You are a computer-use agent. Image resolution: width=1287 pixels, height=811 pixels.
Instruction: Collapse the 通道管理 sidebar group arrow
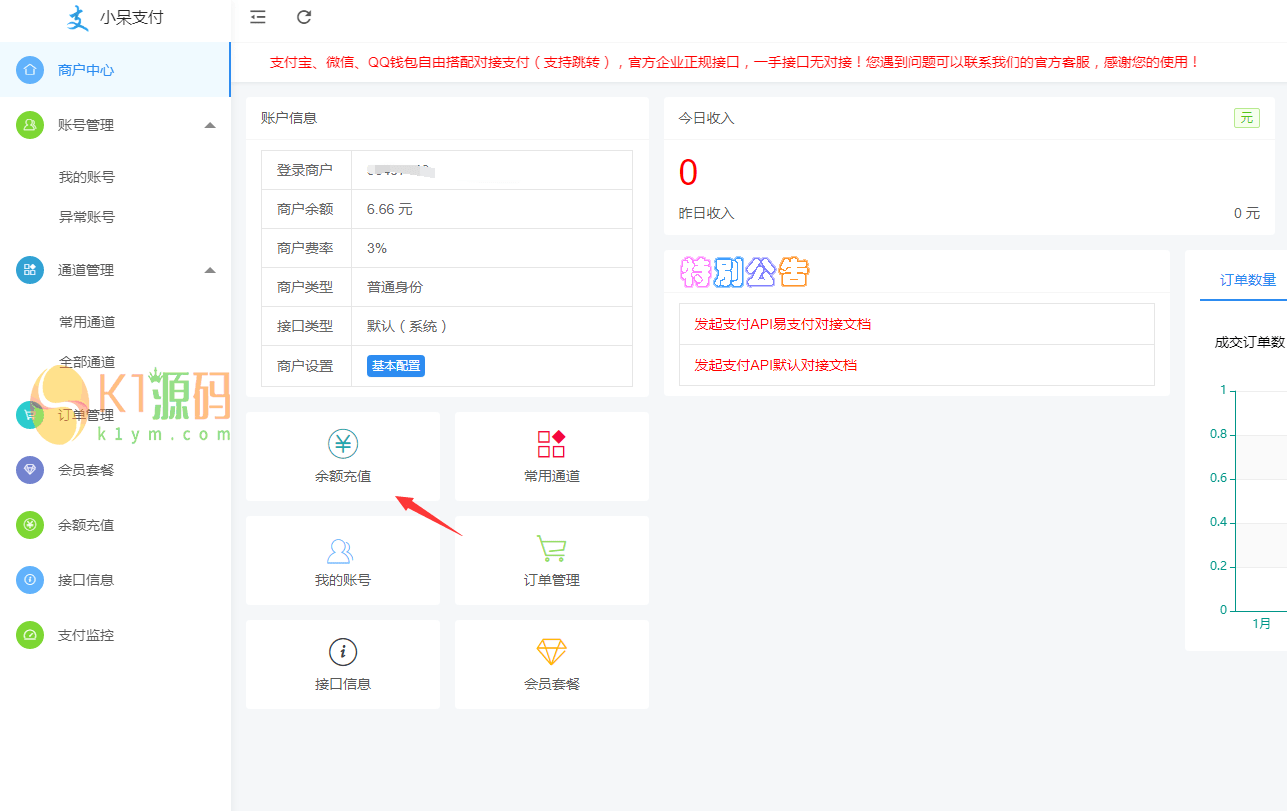(x=210, y=270)
